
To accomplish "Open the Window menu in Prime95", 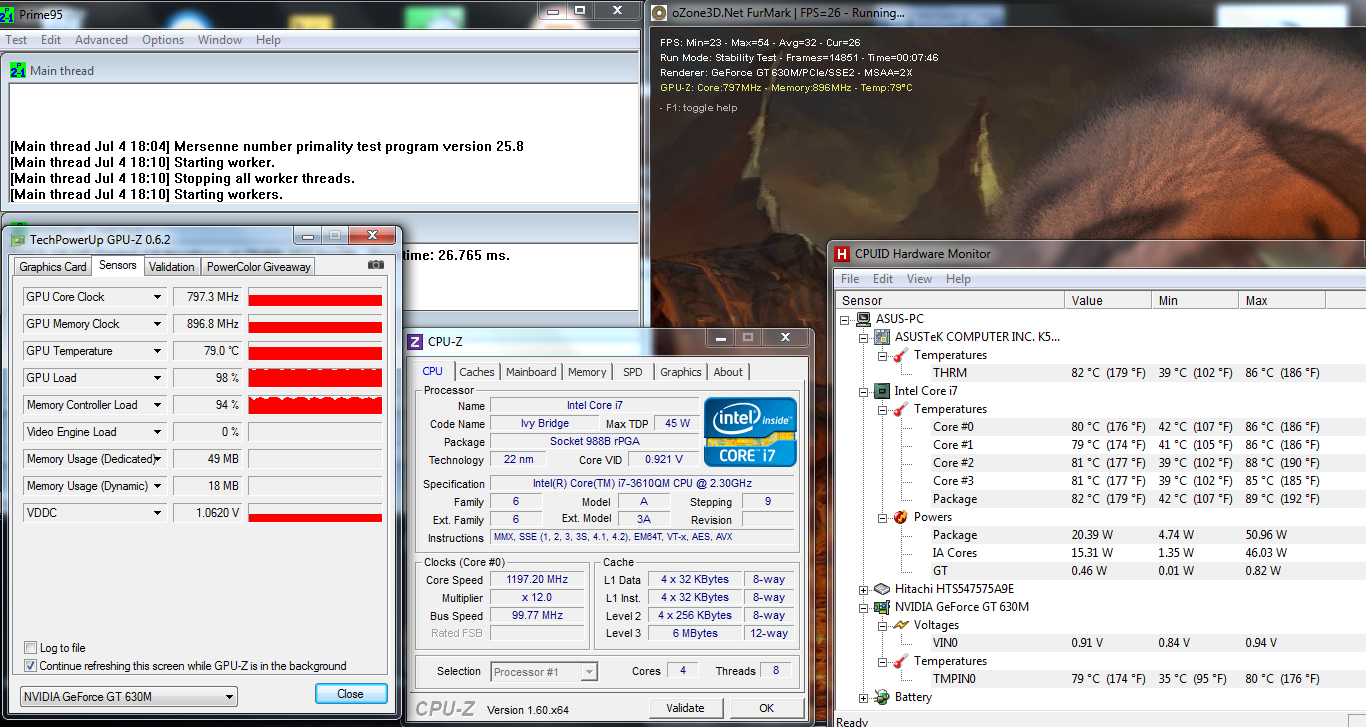I will [220, 40].
